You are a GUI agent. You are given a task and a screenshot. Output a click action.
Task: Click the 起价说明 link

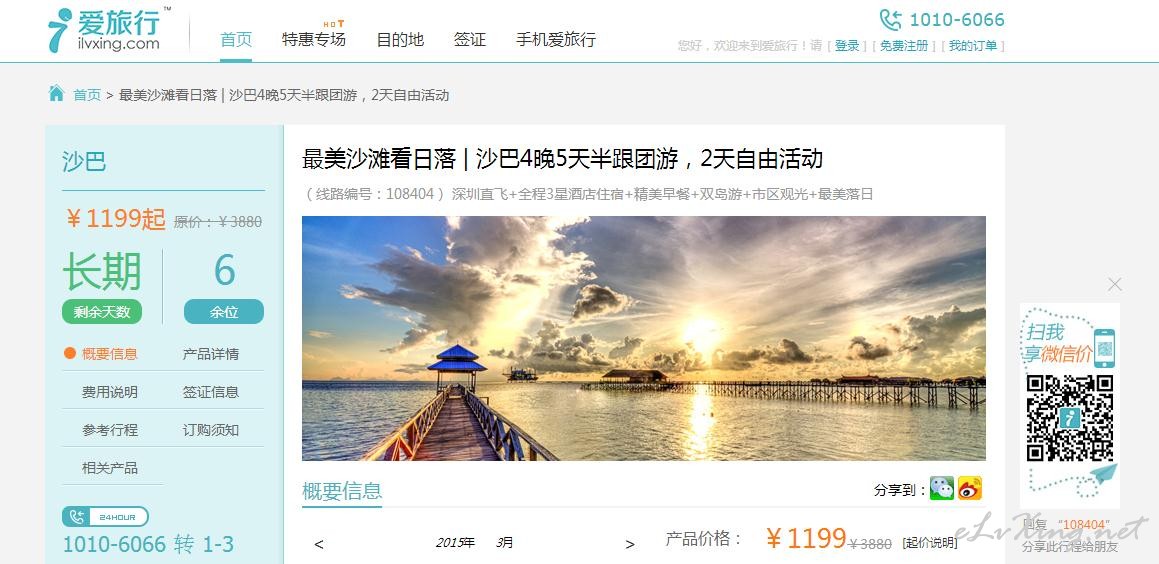point(930,543)
